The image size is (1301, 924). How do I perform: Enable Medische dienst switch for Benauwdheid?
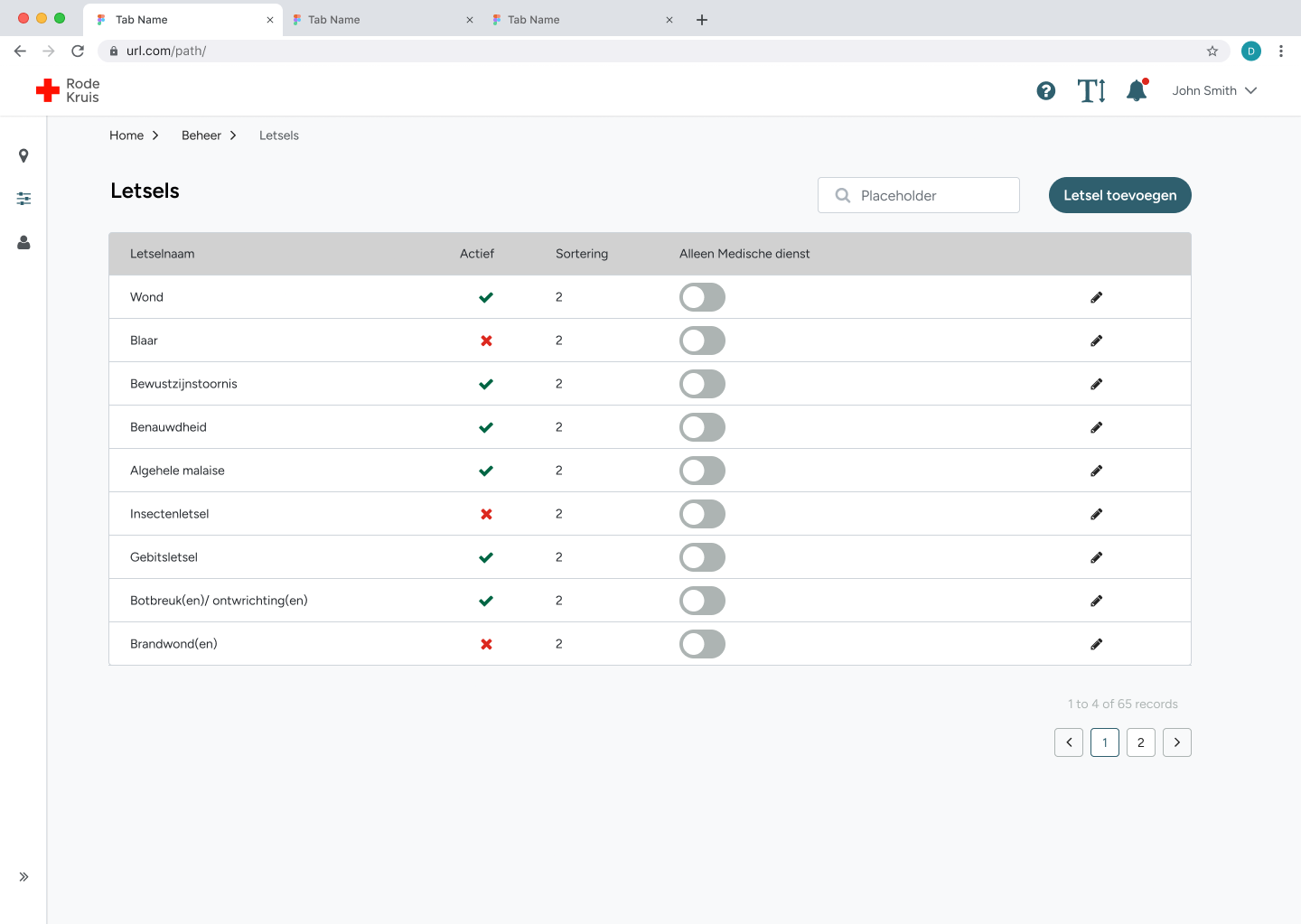pyautogui.click(x=702, y=427)
